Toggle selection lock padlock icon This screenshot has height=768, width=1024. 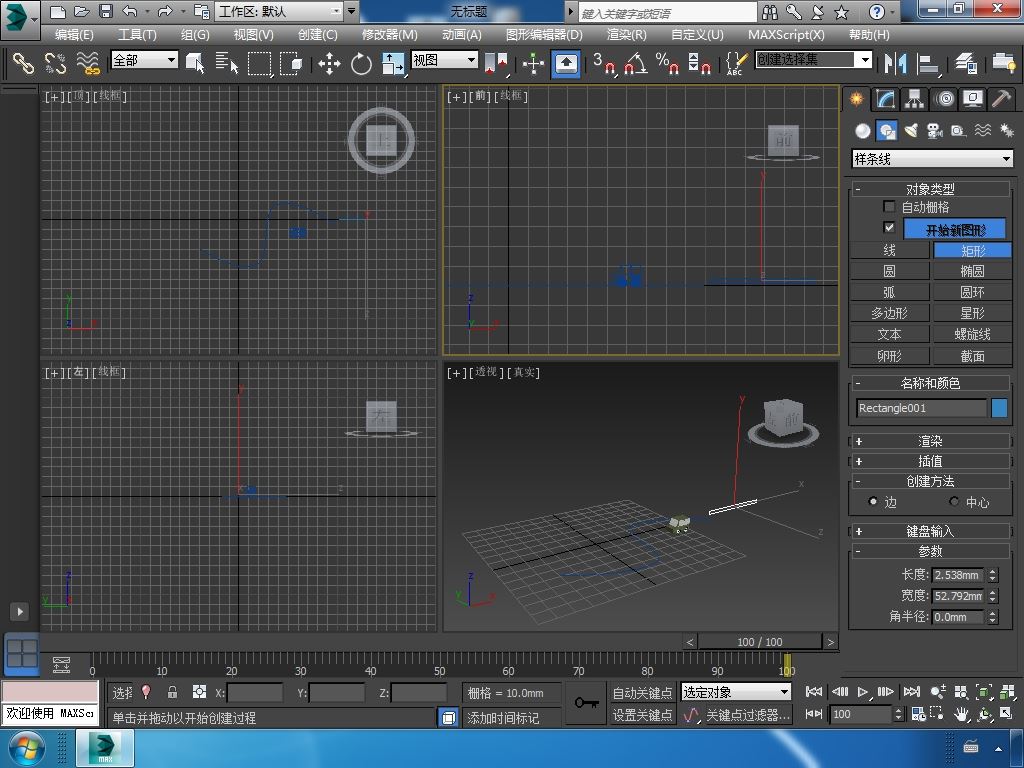click(172, 692)
